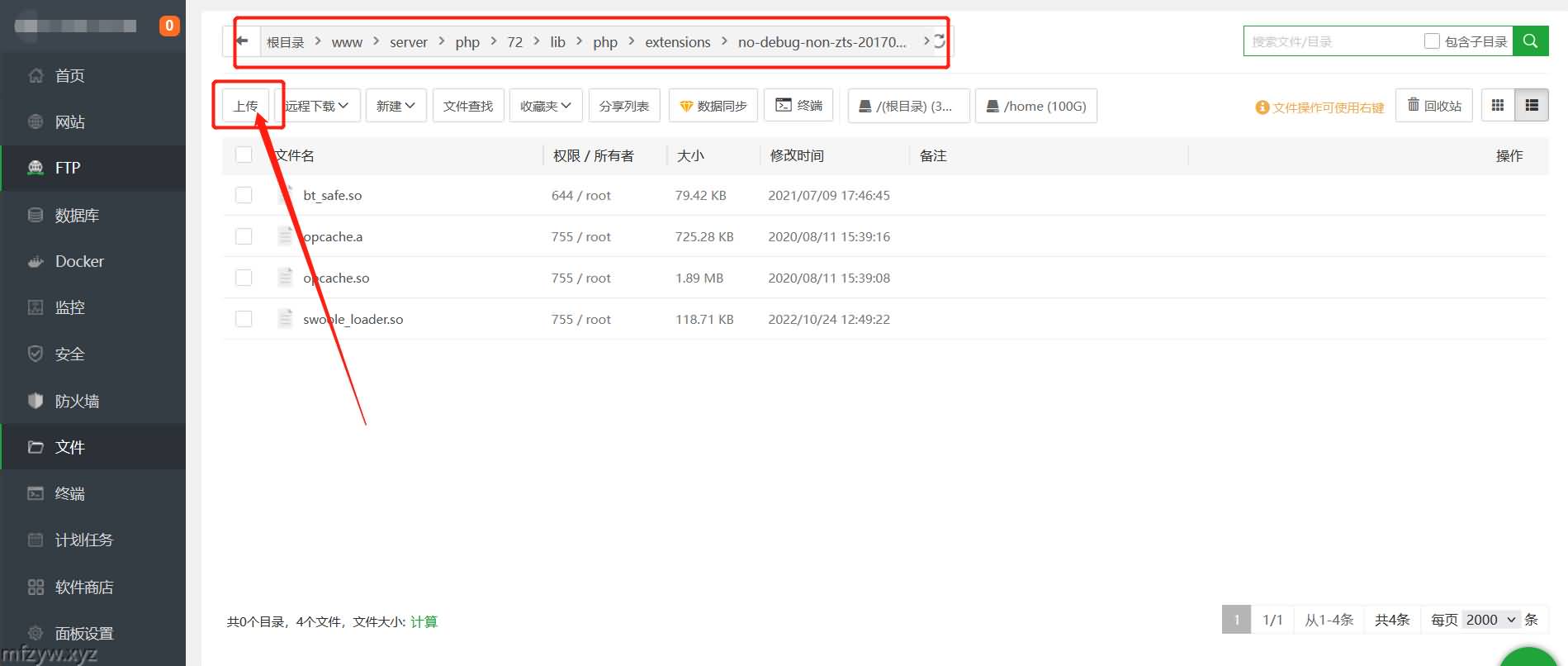This screenshot has width=1568, height=666.
Task: Click the back arrow in path bar
Action: tap(242, 41)
